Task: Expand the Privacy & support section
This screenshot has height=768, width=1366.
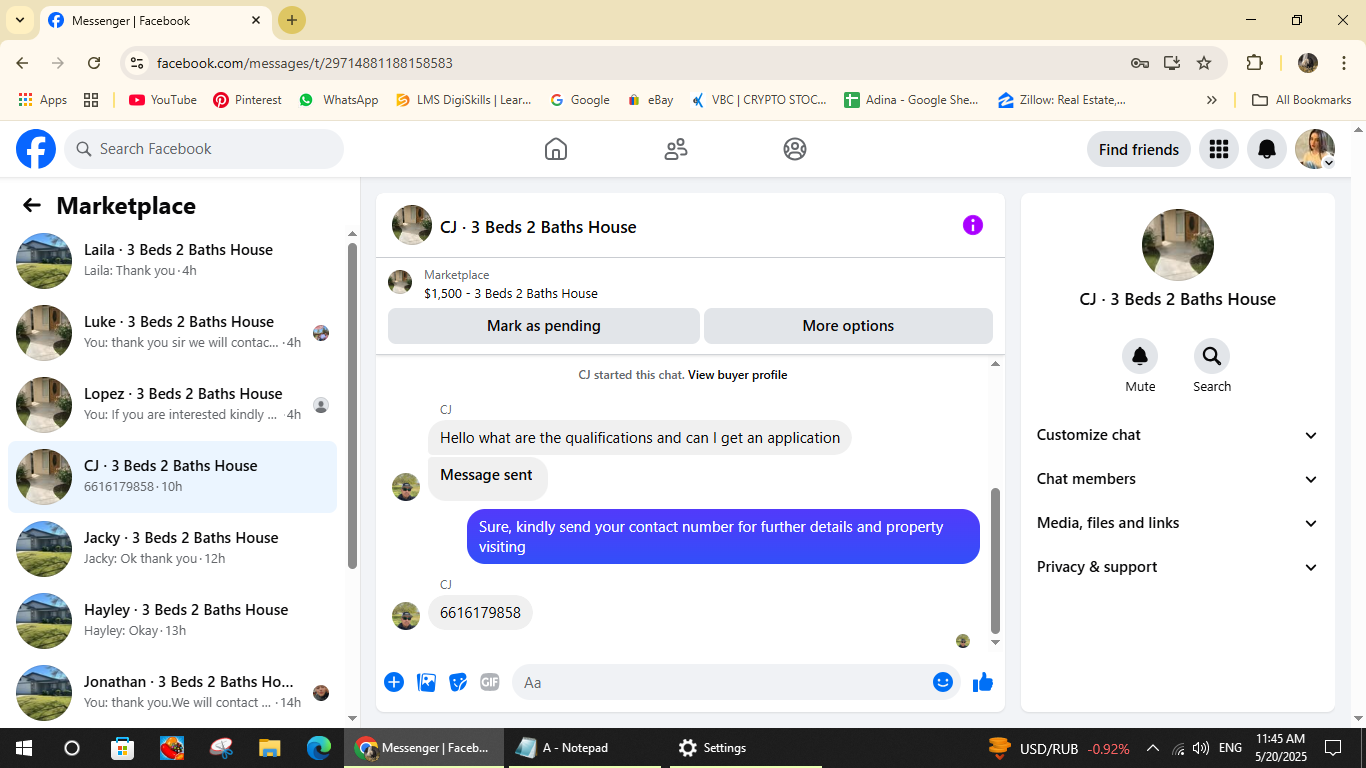Action: pyautogui.click(x=1178, y=567)
